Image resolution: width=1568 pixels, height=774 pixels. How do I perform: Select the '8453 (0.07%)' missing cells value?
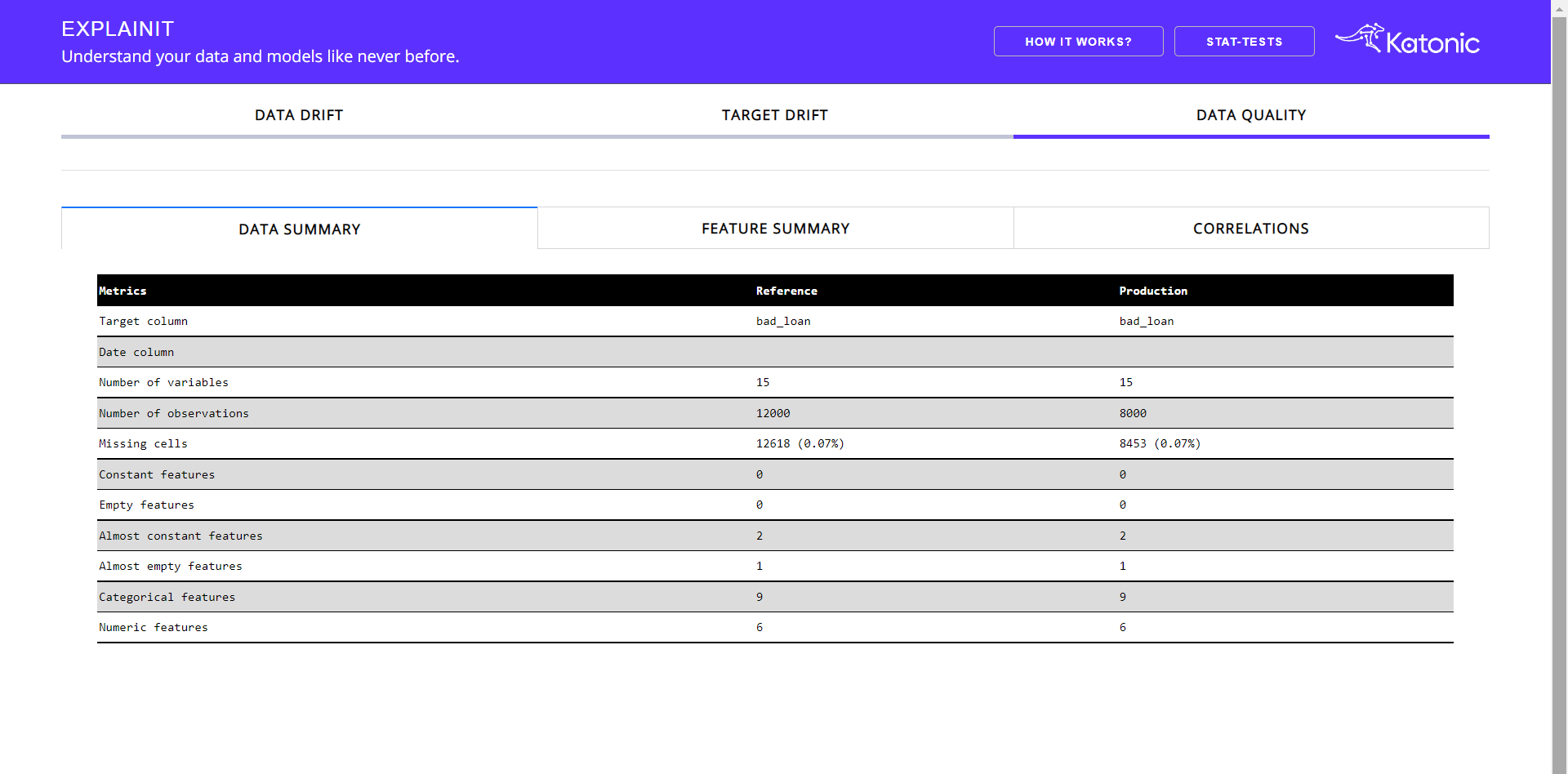pos(1160,443)
